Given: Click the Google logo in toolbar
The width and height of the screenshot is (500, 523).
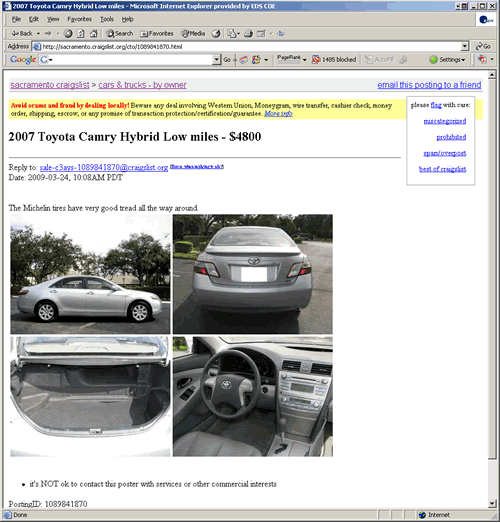Looking at the screenshot, I should click(23, 59).
